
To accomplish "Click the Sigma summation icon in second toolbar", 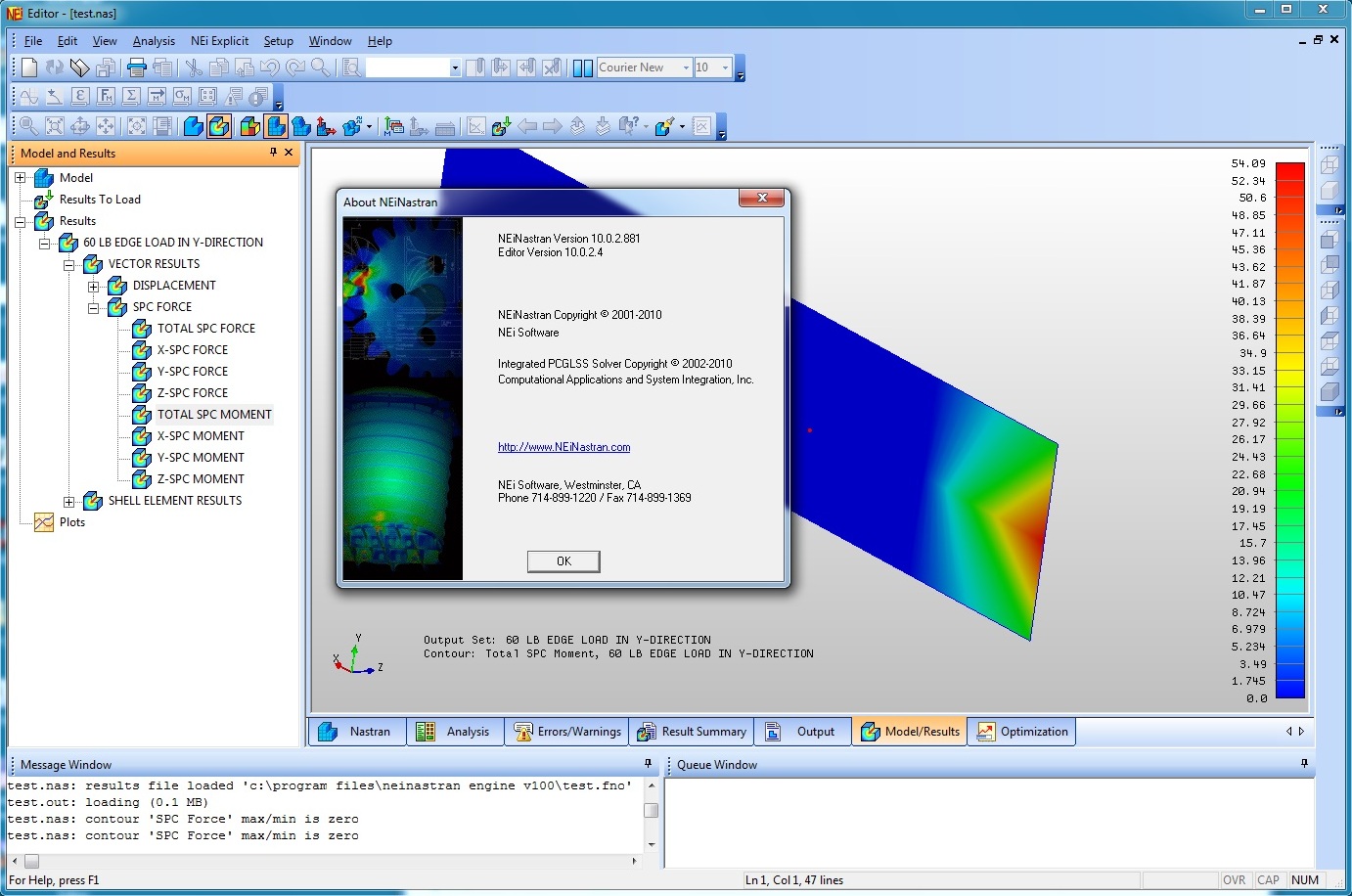I will click(x=131, y=96).
